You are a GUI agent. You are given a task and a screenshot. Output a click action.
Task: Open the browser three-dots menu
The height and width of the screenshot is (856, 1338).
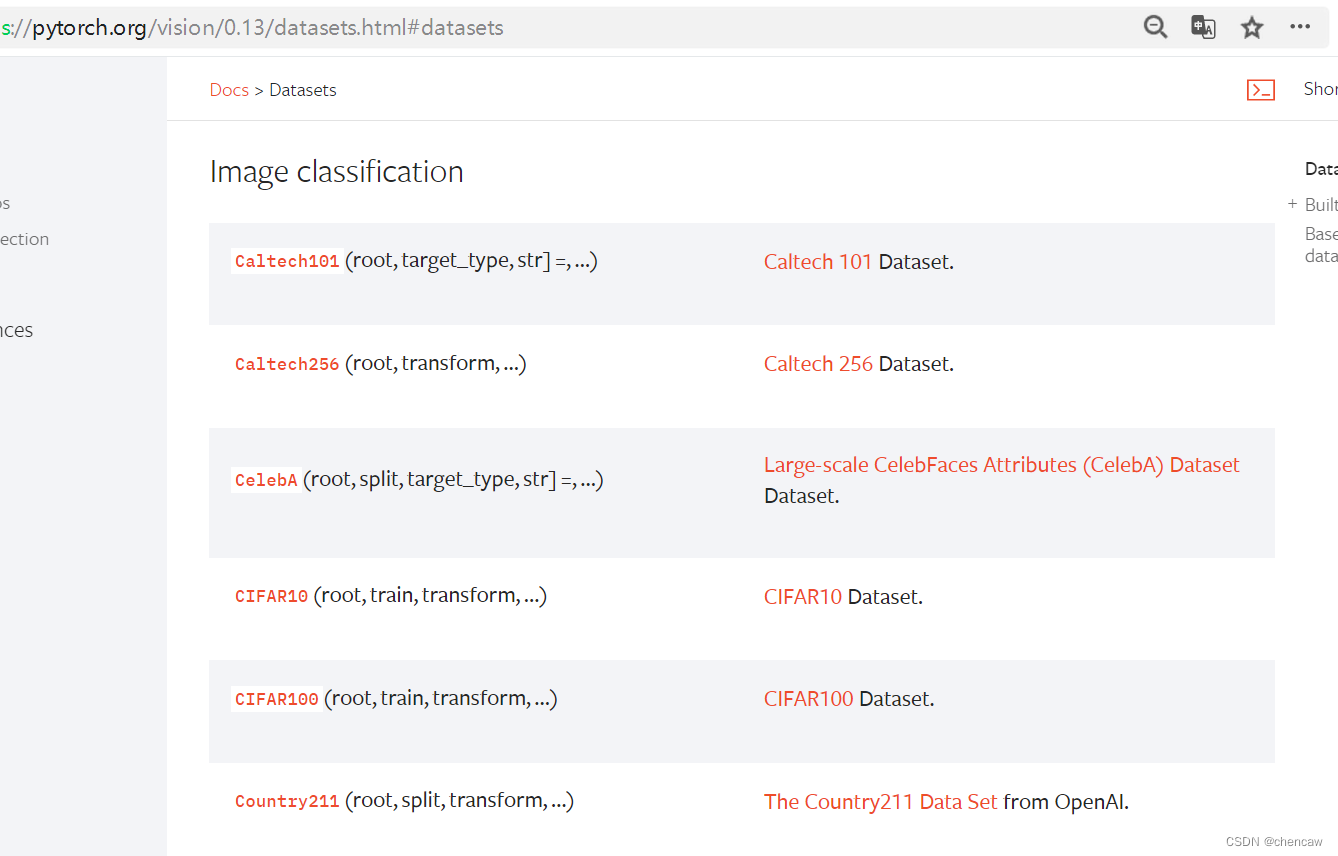point(1300,27)
